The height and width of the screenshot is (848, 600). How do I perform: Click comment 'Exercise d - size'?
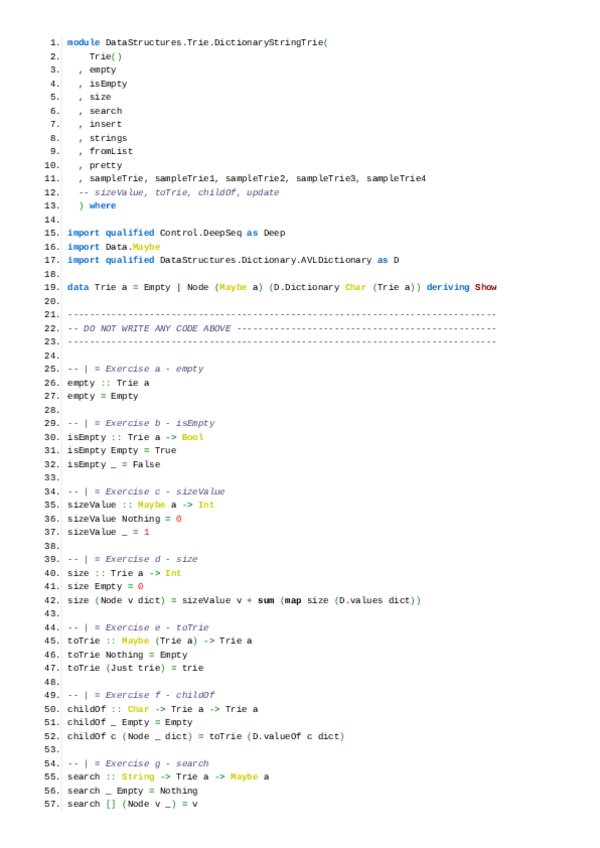[x=151, y=559]
